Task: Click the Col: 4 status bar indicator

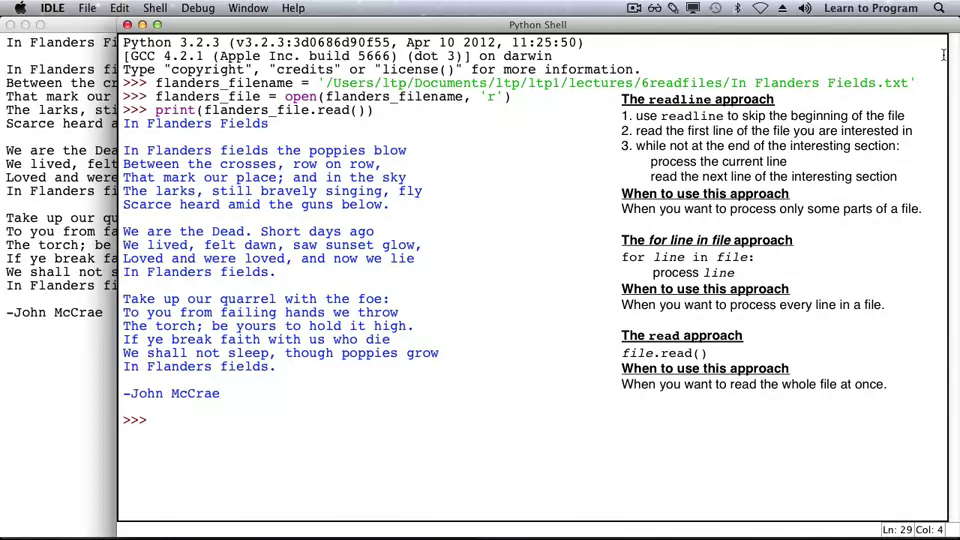Action: coord(929,530)
